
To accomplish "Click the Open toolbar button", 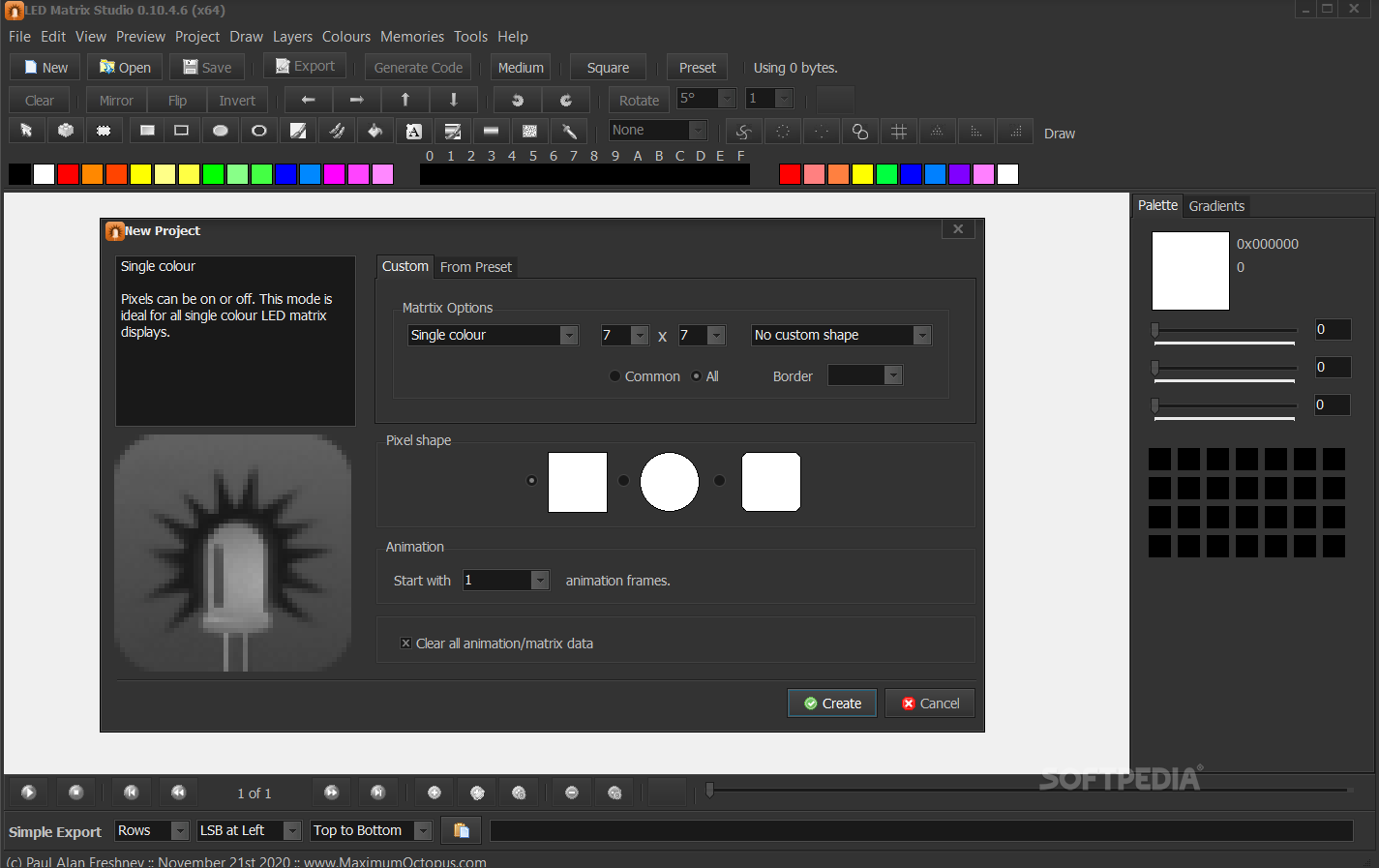I will tap(126, 68).
